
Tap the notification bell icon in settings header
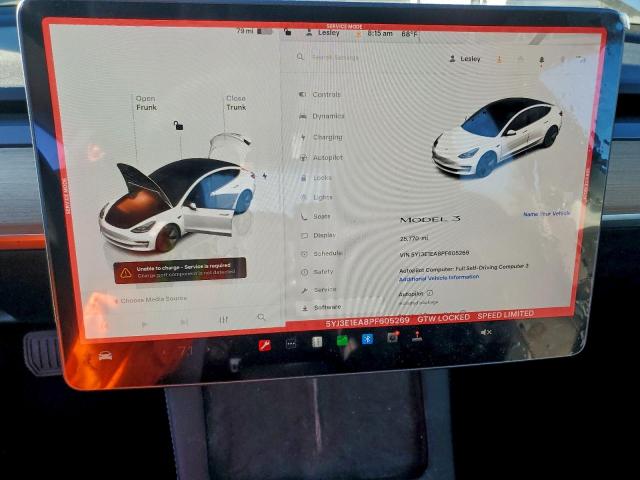point(541,60)
